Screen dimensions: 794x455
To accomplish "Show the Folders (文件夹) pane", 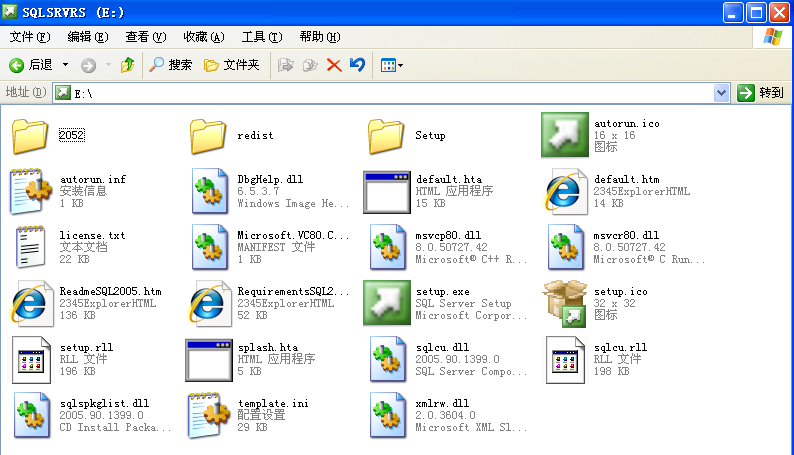I will 231,65.
